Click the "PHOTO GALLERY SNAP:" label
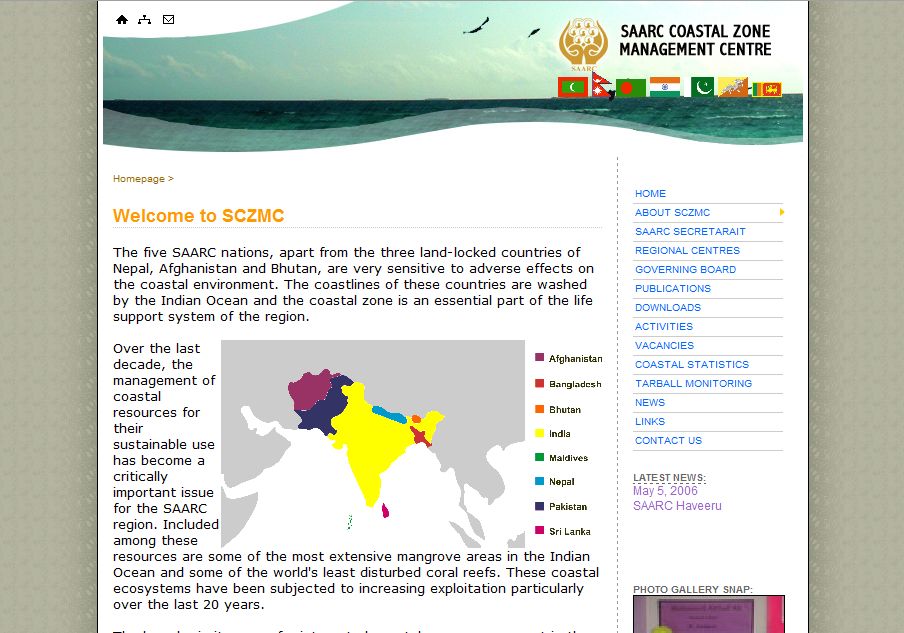The height and width of the screenshot is (633, 904). point(693,589)
